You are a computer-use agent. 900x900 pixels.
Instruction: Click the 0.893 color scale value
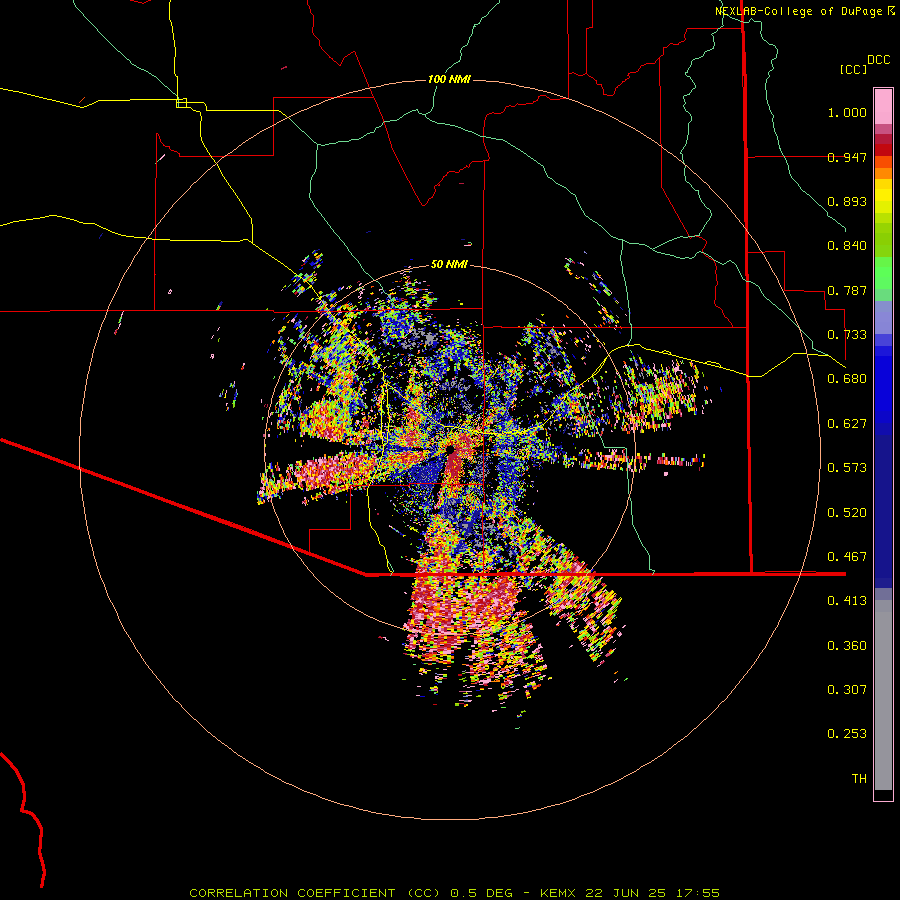(x=847, y=201)
